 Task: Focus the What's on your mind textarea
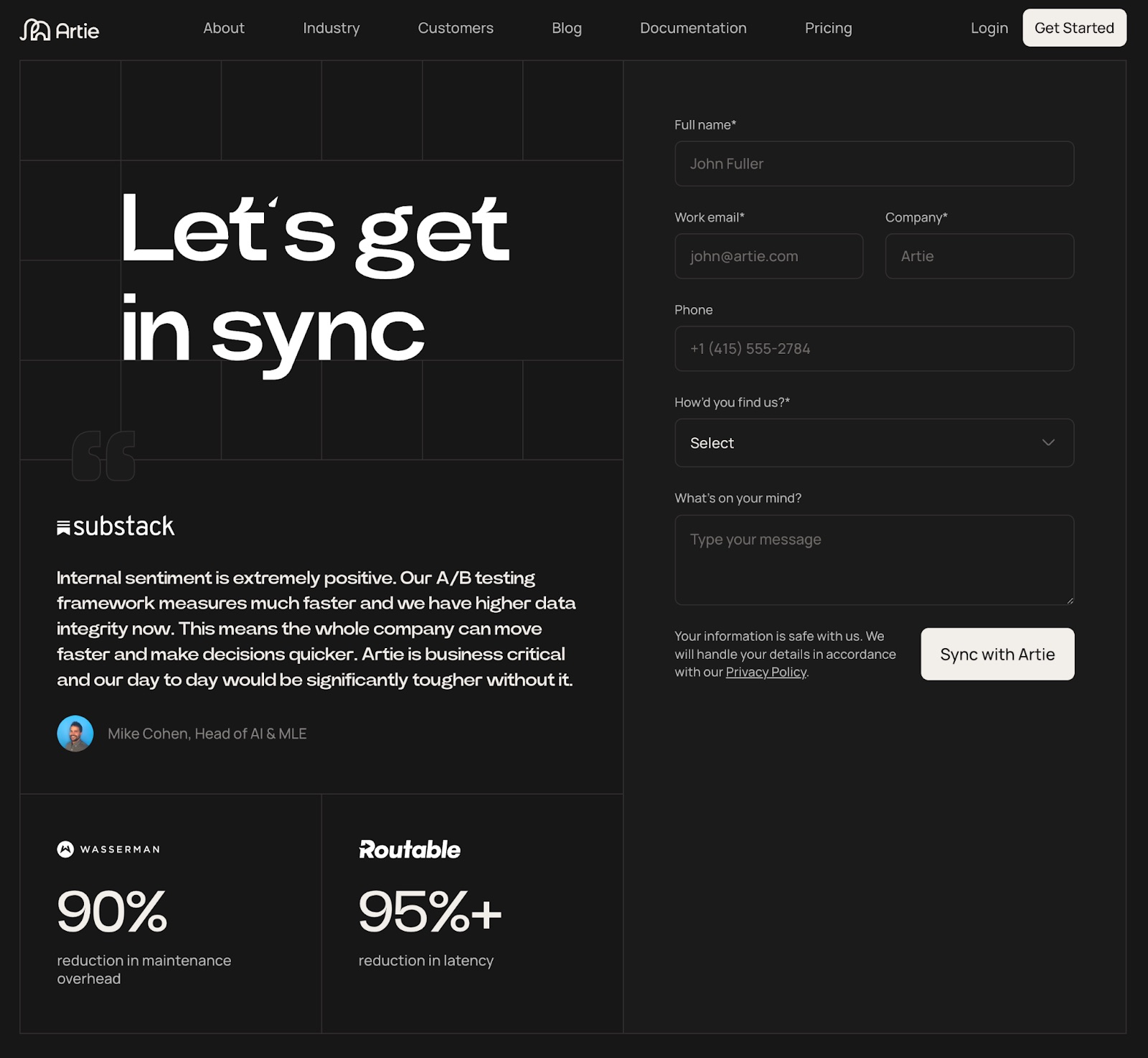[x=874, y=560]
